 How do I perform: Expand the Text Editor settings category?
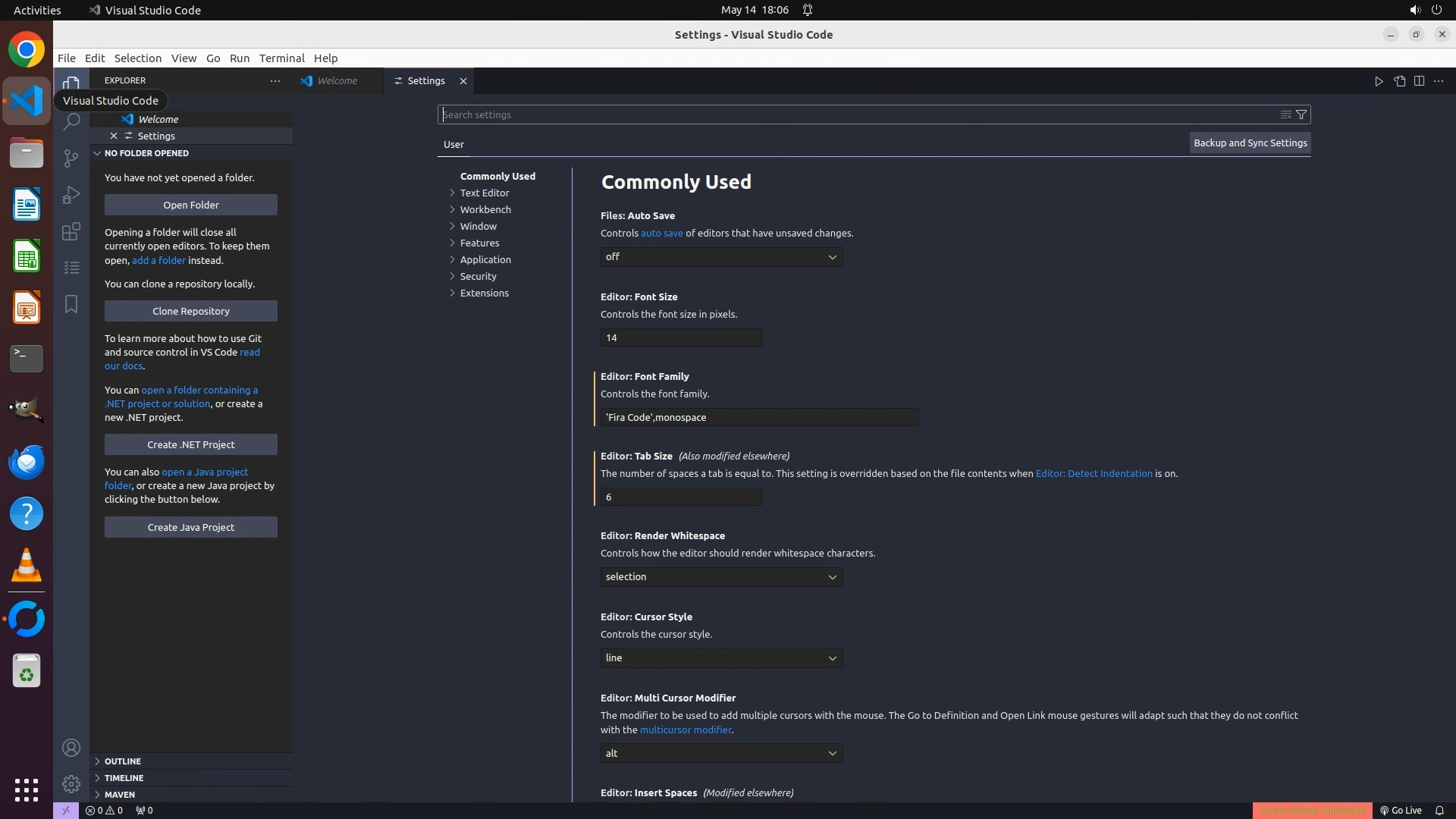pyautogui.click(x=484, y=193)
